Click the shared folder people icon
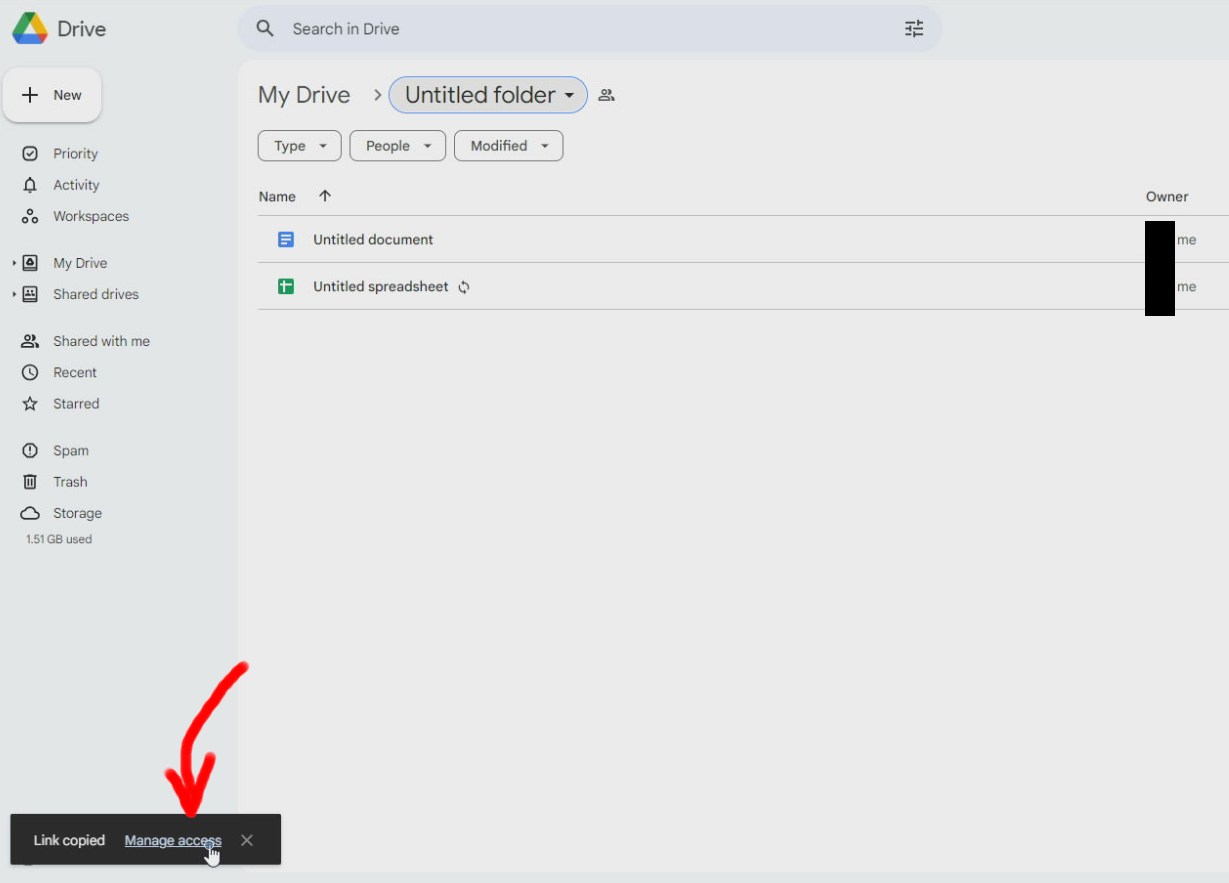This screenshot has width=1229, height=883. click(x=606, y=96)
